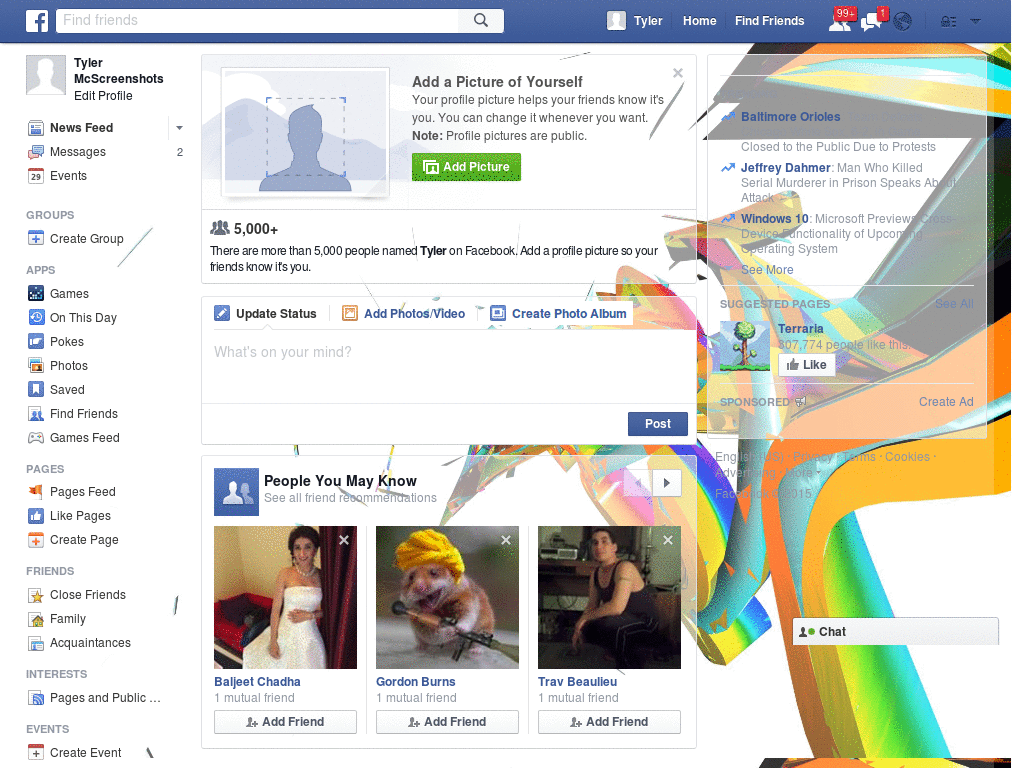Click the Games app icon
This screenshot has height=768, width=1024.
[36, 293]
